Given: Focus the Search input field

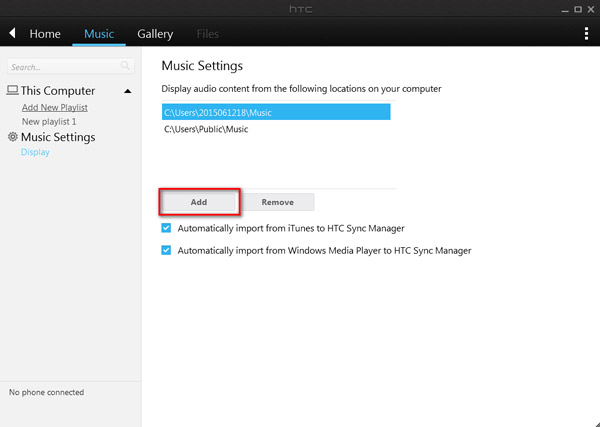Looking at the screenshot, I should 62,67.
